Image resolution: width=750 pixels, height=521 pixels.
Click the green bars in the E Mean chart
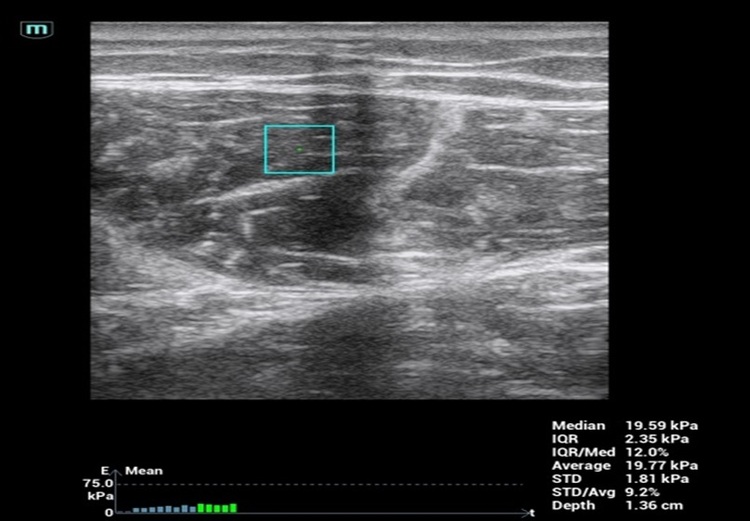point(217,508)
